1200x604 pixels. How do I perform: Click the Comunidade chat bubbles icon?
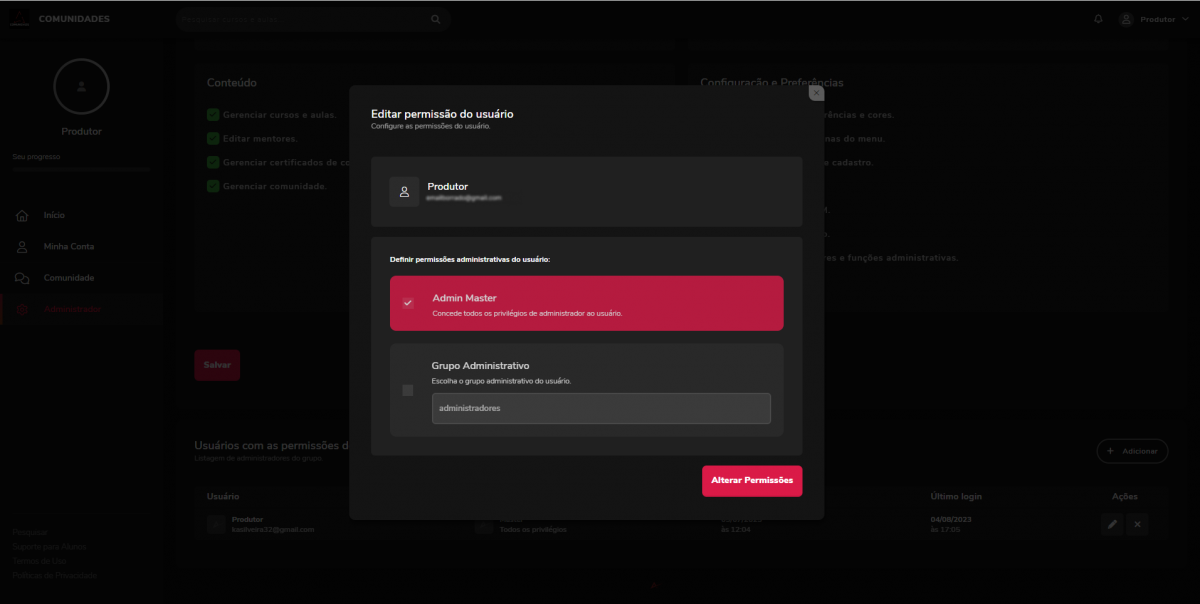click(x=22, y=278)
